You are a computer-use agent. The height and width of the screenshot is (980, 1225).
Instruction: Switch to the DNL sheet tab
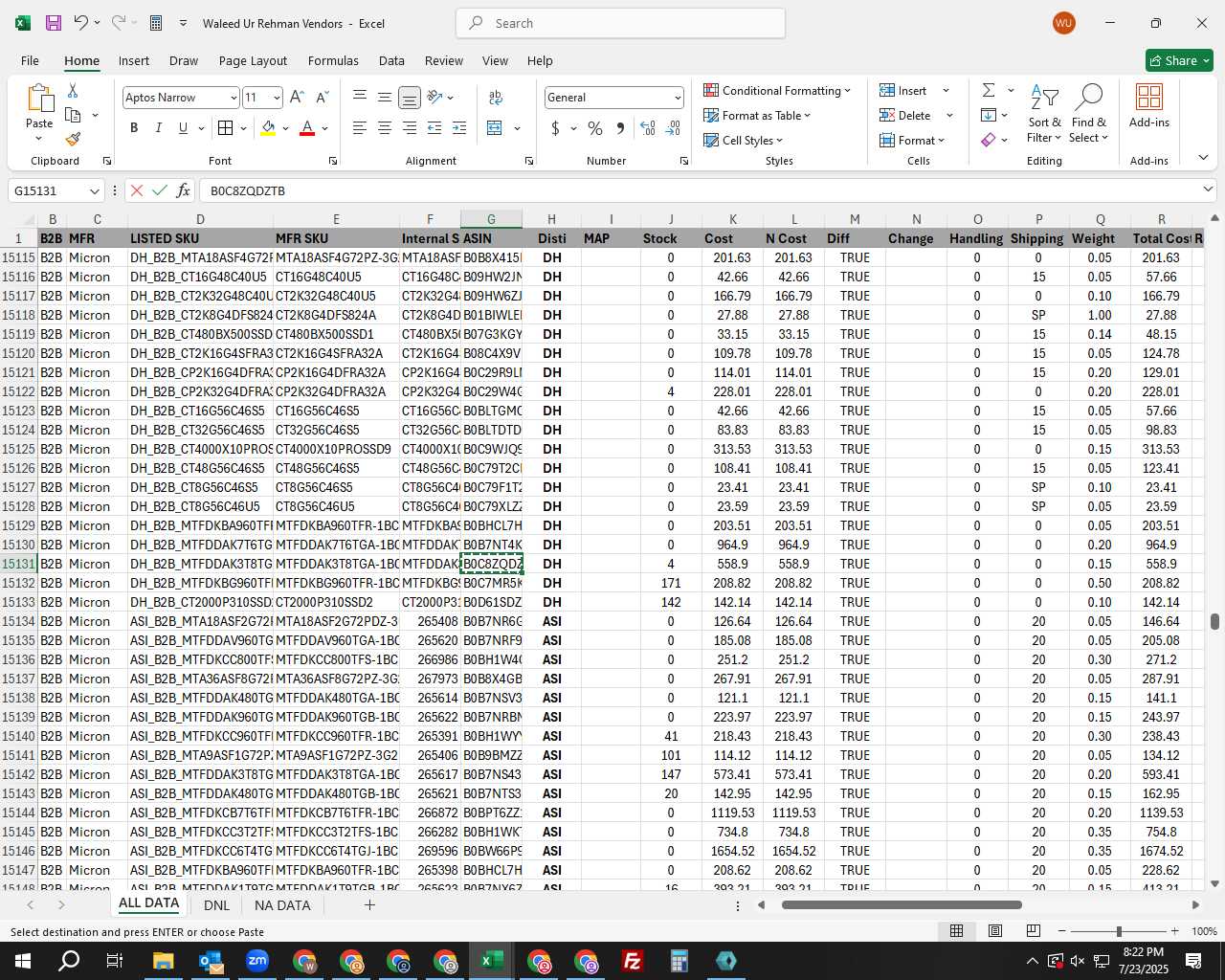tap(217, 905)
